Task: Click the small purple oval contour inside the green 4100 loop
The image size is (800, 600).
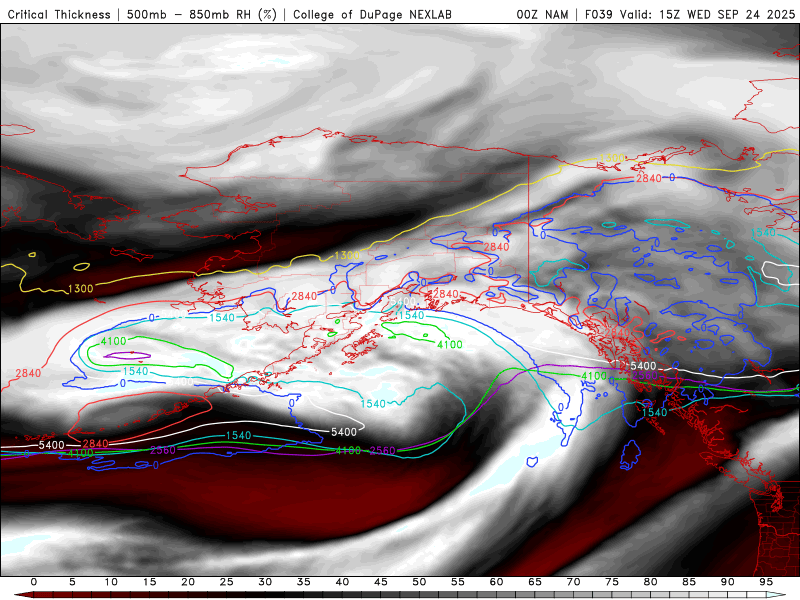Action: click(x=127, y=355)
